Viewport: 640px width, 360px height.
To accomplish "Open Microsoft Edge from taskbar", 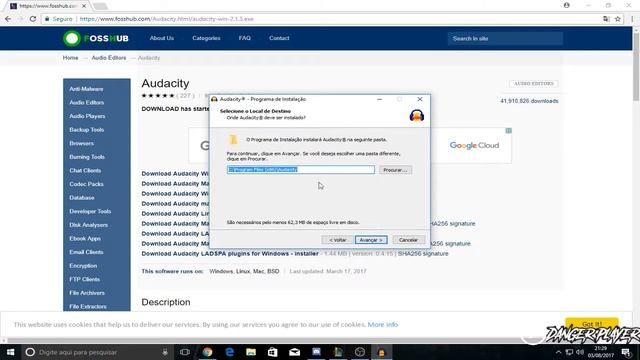I will click(x=229, y=352).
